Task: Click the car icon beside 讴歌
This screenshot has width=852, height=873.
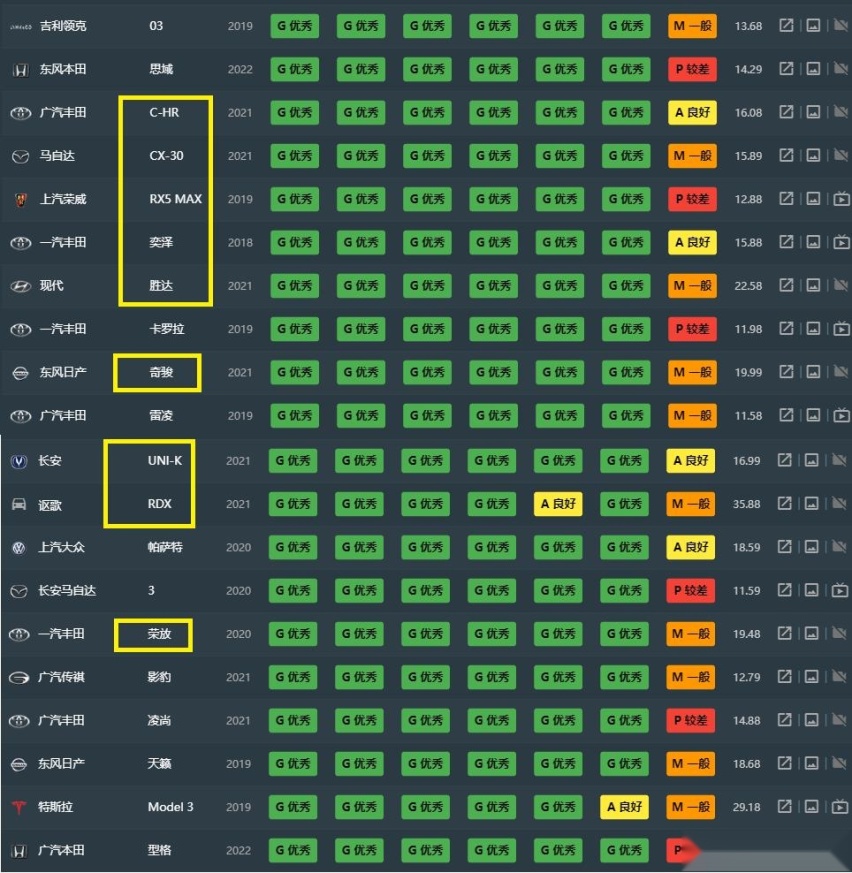Action: 19,504
